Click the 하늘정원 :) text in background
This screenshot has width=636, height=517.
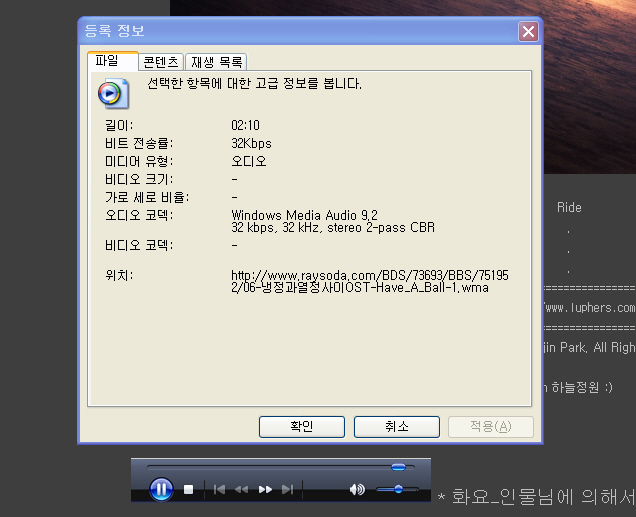tap(582, 388)
